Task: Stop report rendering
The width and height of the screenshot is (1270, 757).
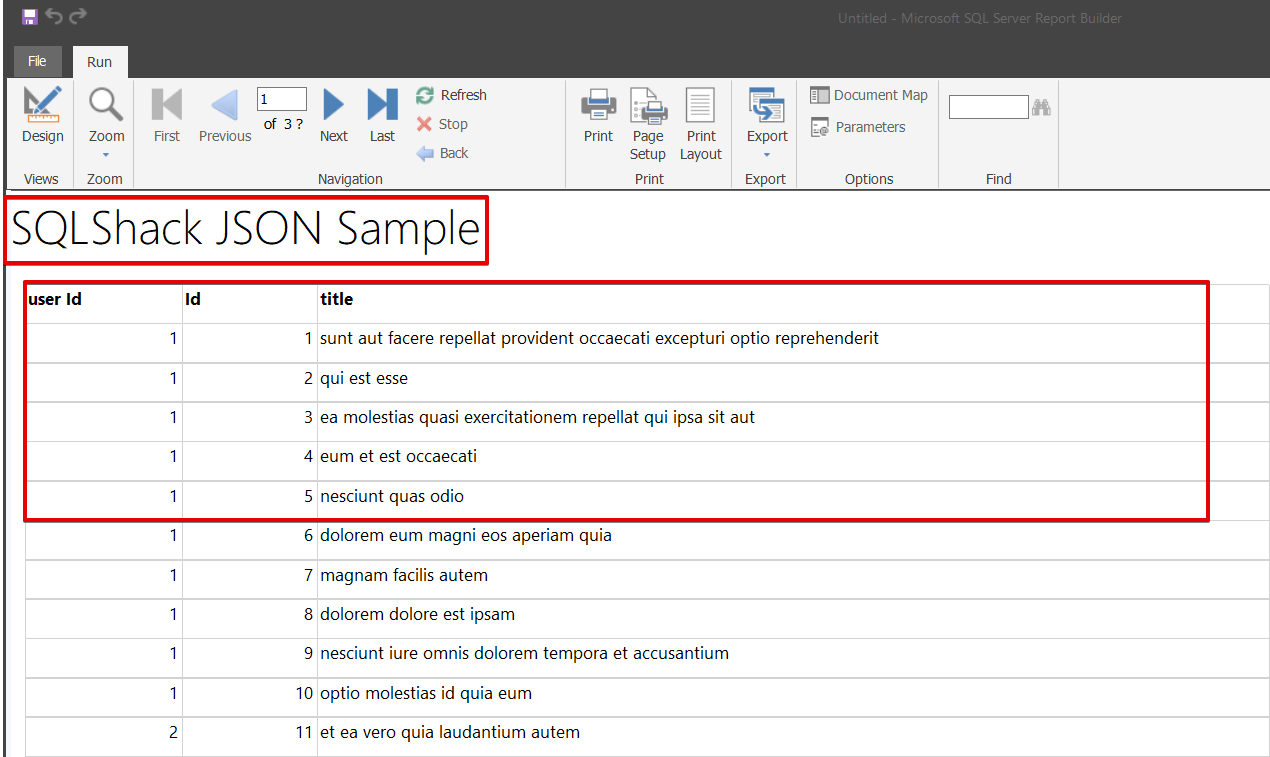Action: pos(442,124)
